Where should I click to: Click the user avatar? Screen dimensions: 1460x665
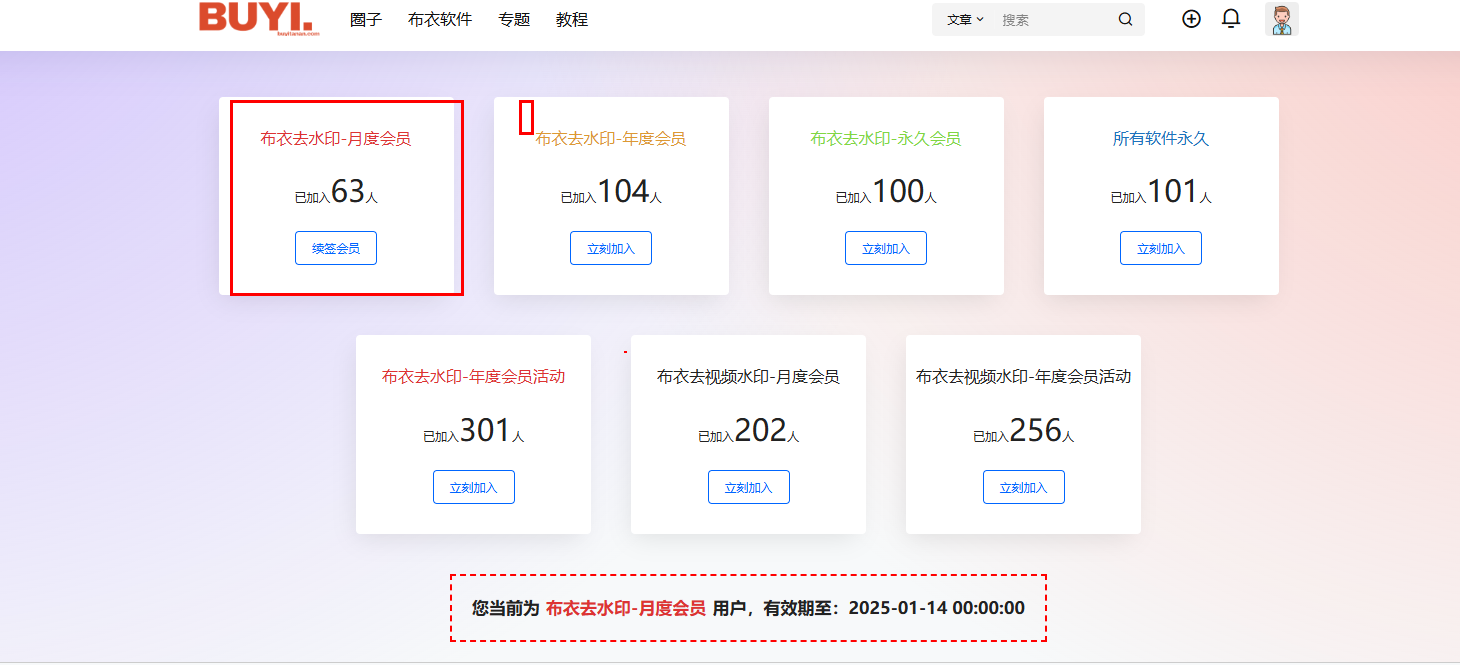1281,18
